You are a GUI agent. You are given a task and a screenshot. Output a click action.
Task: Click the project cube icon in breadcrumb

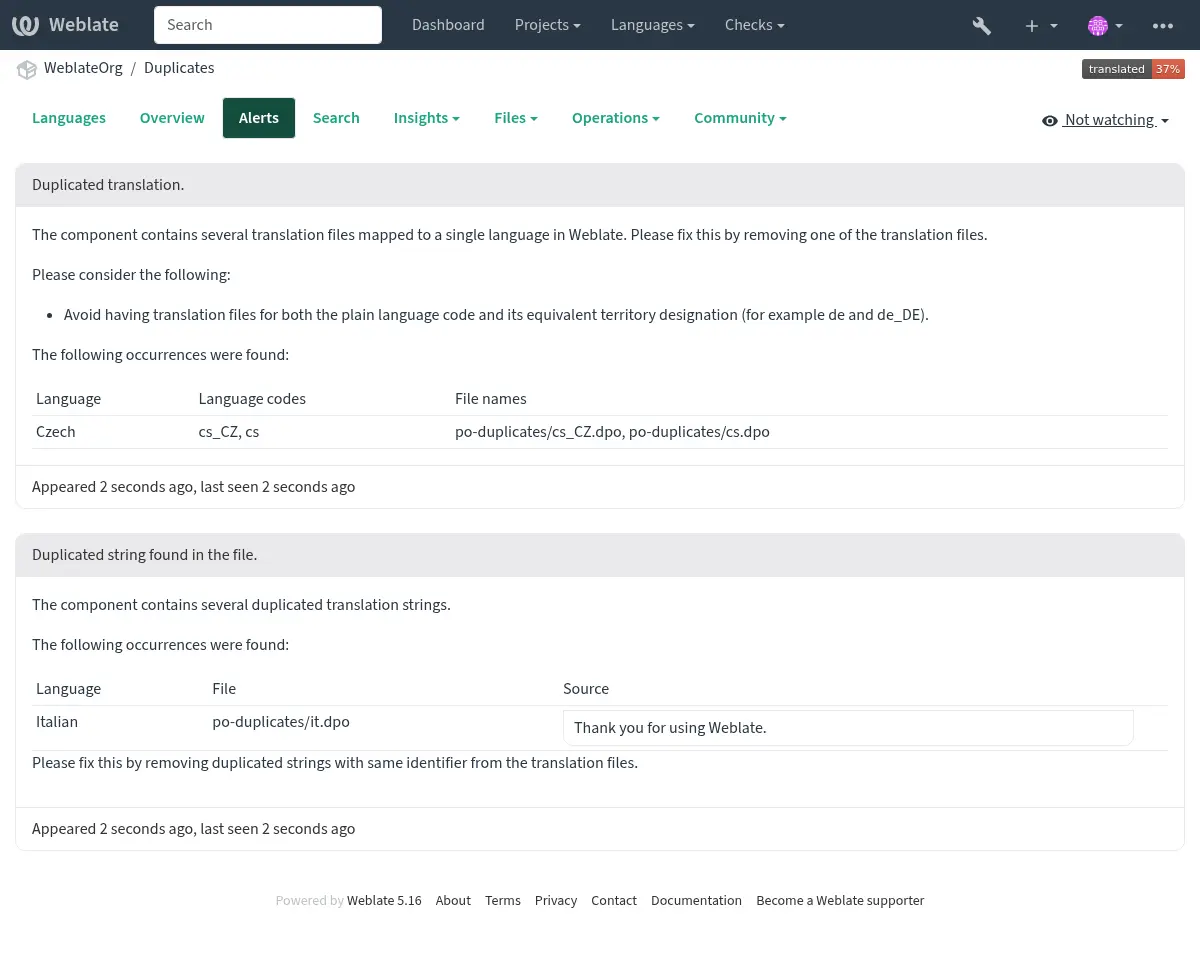pyautogui.click(x=27, y=69)
